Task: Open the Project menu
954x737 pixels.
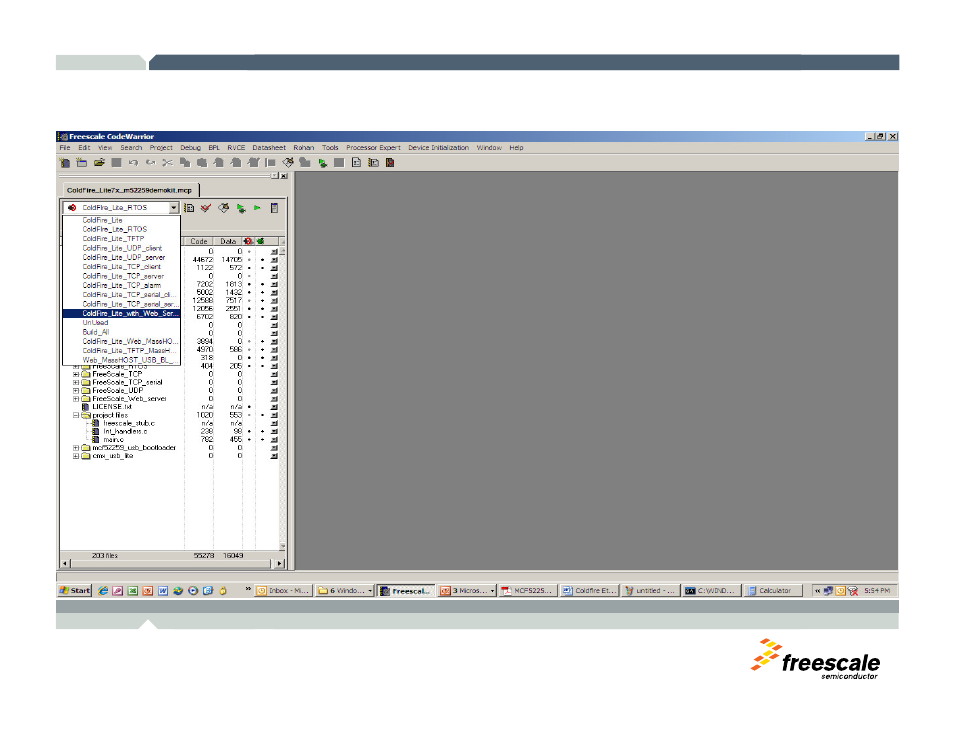Action: 161,148
